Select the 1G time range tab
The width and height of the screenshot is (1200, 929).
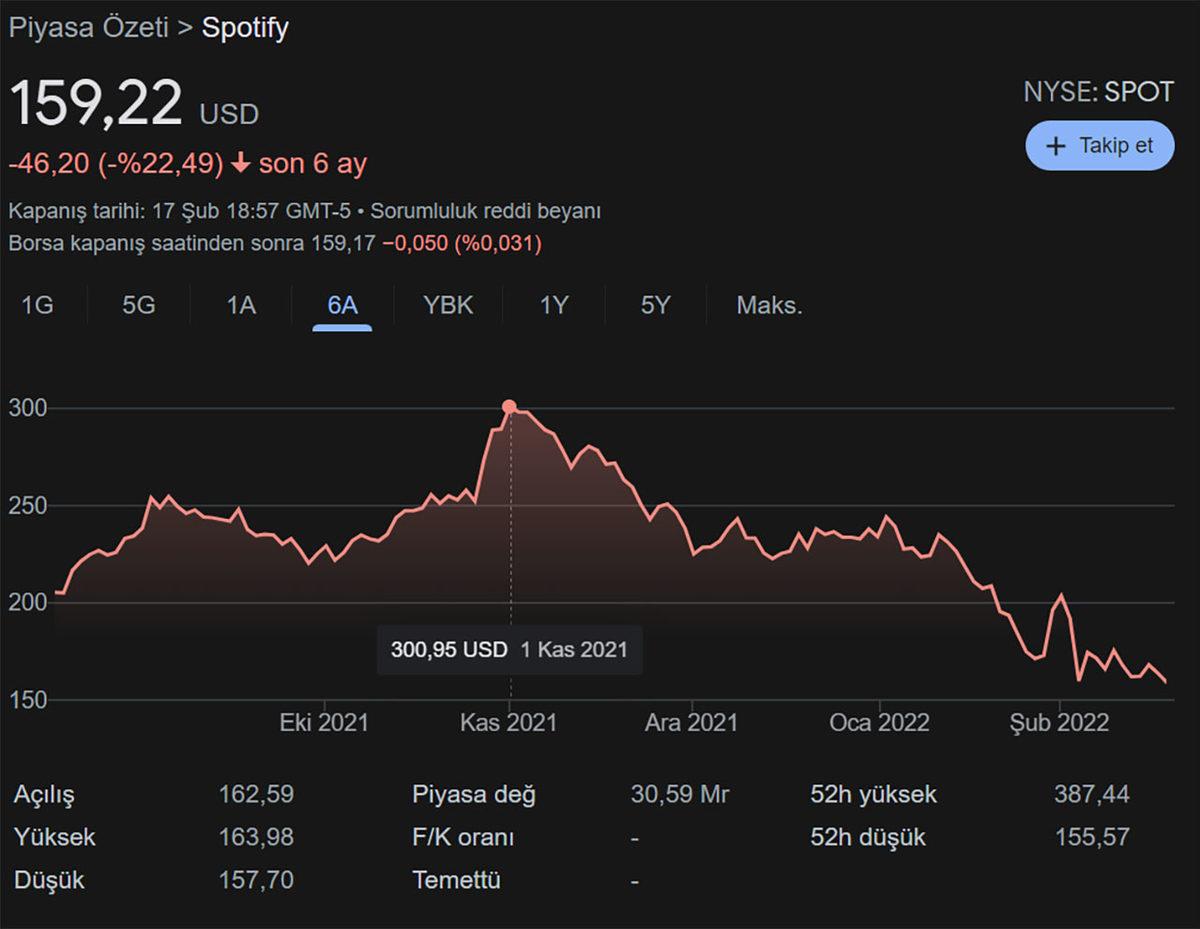[x=37, y=305]
